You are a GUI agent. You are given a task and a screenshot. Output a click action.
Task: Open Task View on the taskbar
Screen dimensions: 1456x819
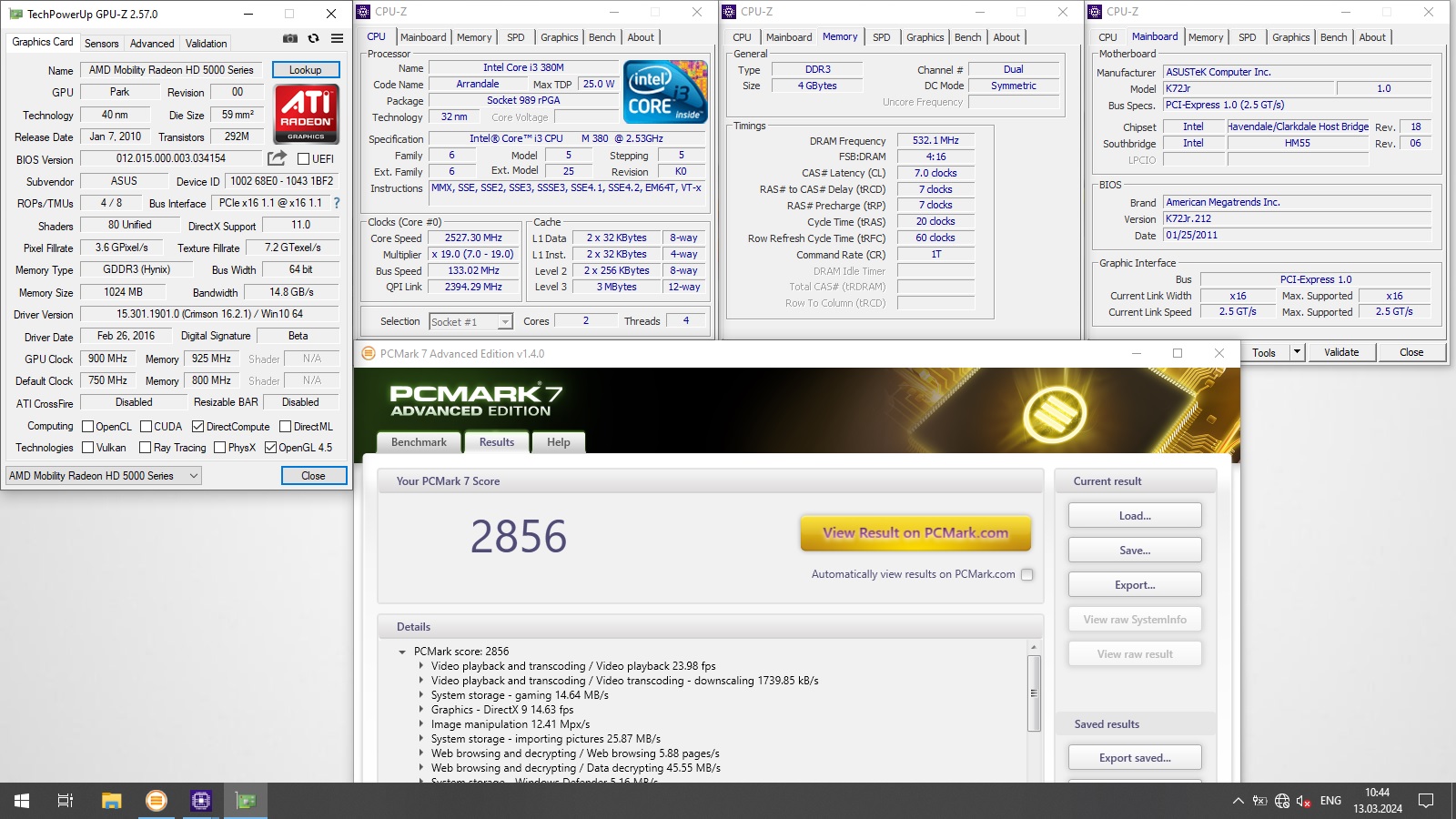[66, 801]
